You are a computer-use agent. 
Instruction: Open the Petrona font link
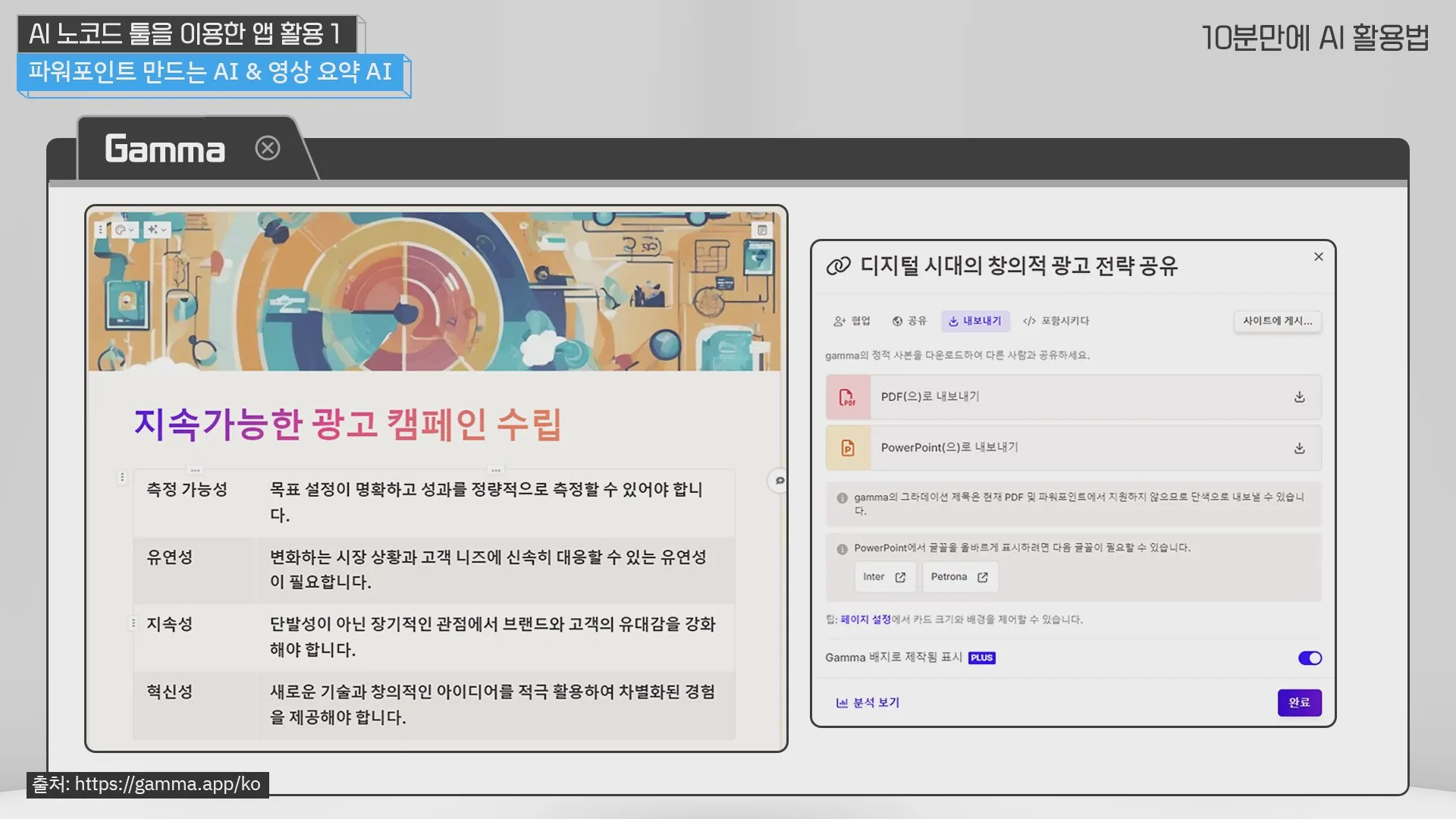pos(960,577)
